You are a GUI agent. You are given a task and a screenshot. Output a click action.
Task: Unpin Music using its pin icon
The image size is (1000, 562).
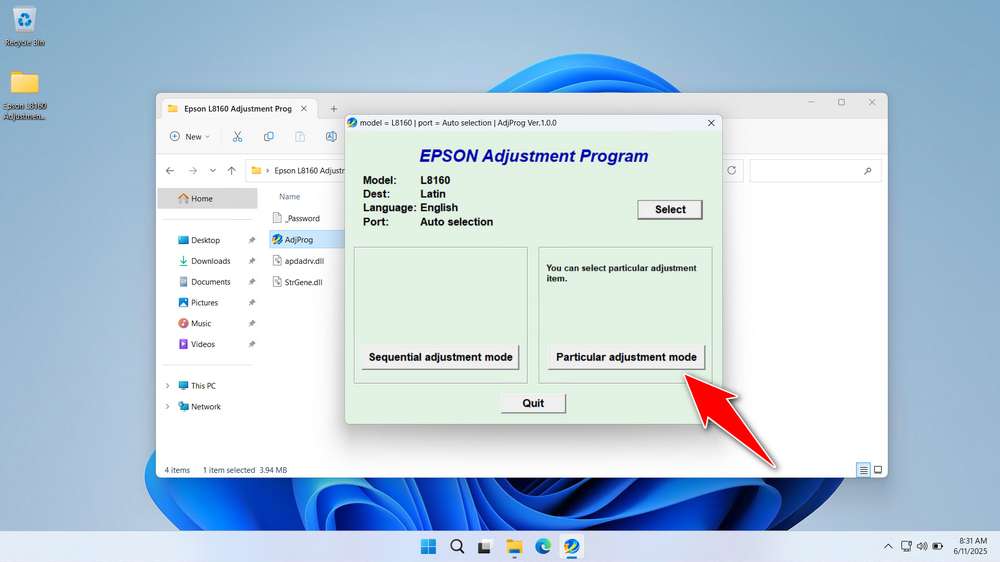click(x=252, y=323)
